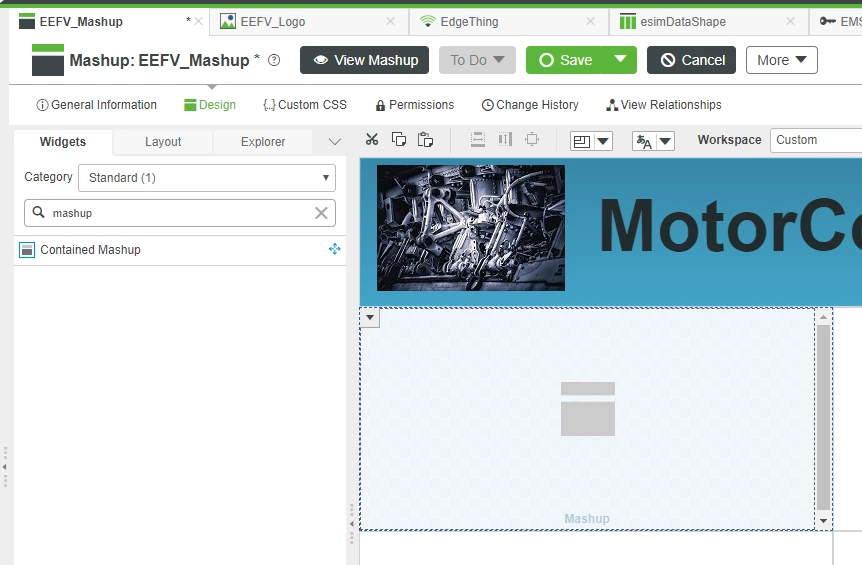Open the Category Standard (1) dropdown
The height and width of the screenshot is (565, 862).
pos(207,178)
